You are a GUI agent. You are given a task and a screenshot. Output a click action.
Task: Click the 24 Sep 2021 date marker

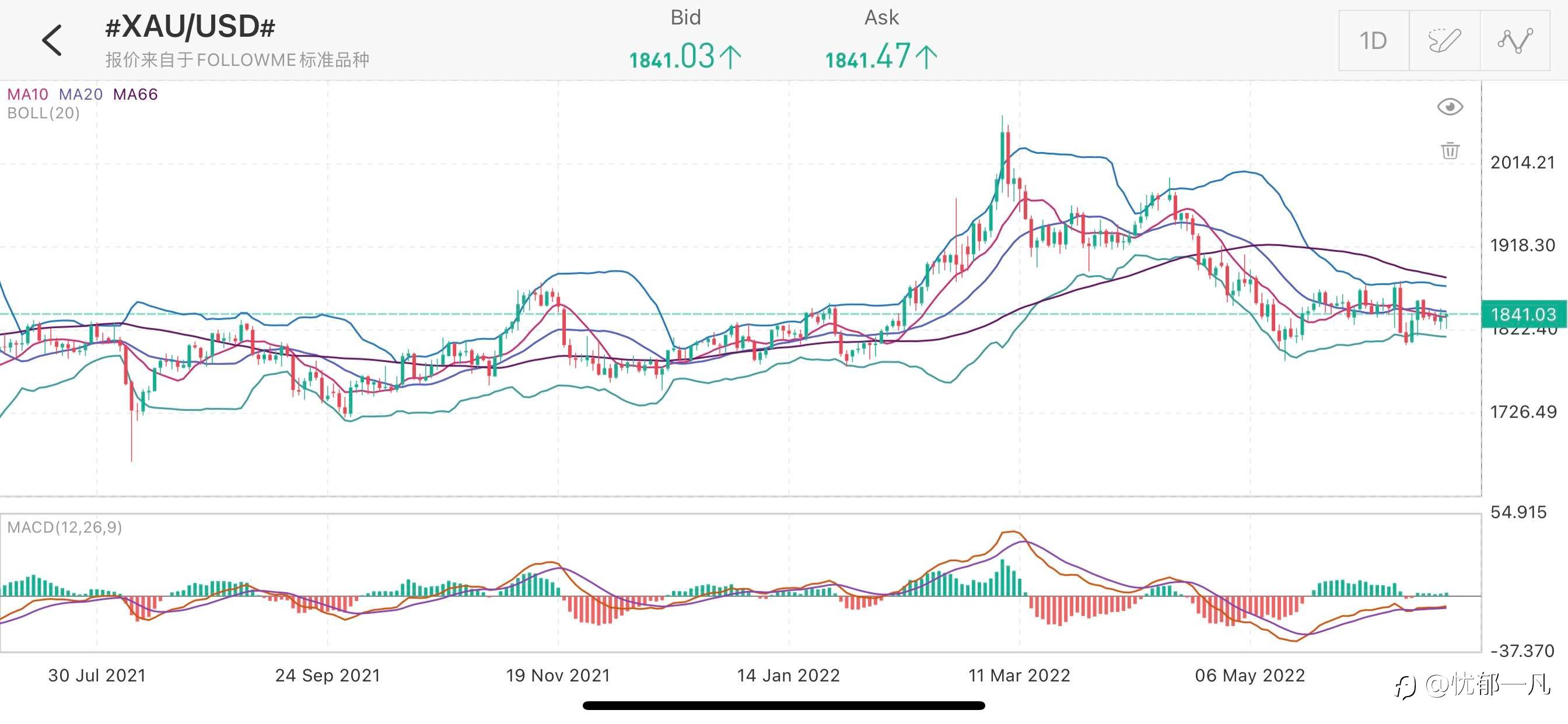click(x=327, y=676)
